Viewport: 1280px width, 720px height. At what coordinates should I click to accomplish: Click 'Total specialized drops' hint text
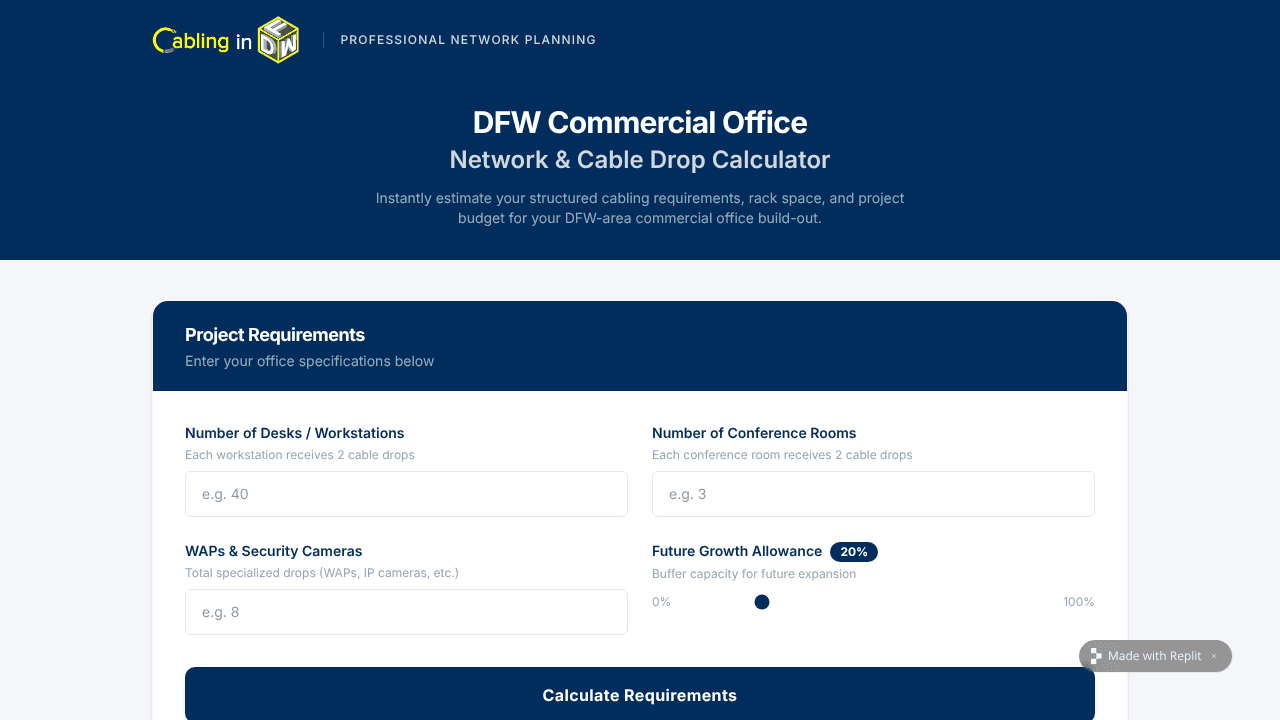click(x=322, y=573)
